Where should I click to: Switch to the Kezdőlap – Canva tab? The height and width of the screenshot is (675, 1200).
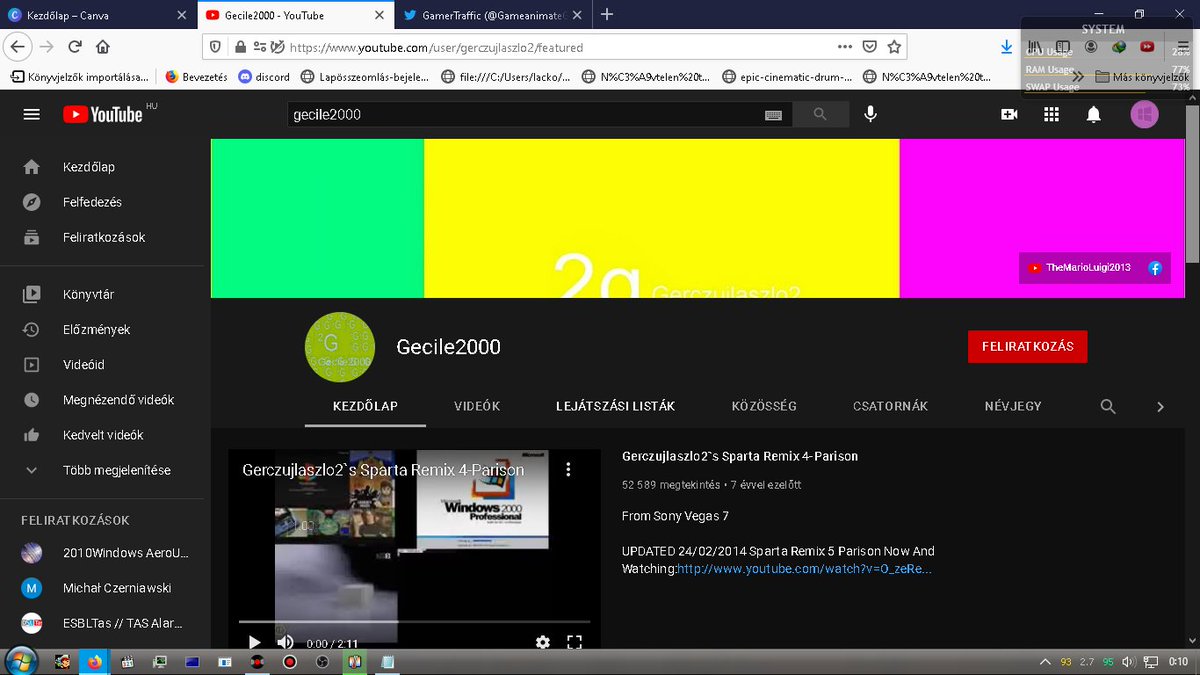click(96, 15)
